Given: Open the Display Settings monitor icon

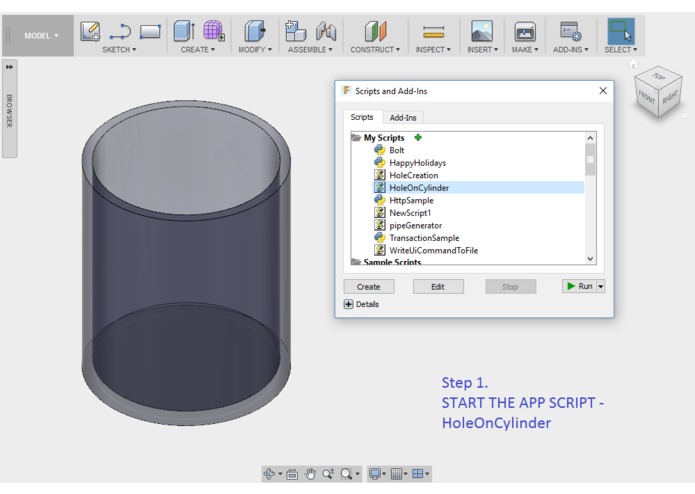Looking at the screenshot, I should click(375, 474).
